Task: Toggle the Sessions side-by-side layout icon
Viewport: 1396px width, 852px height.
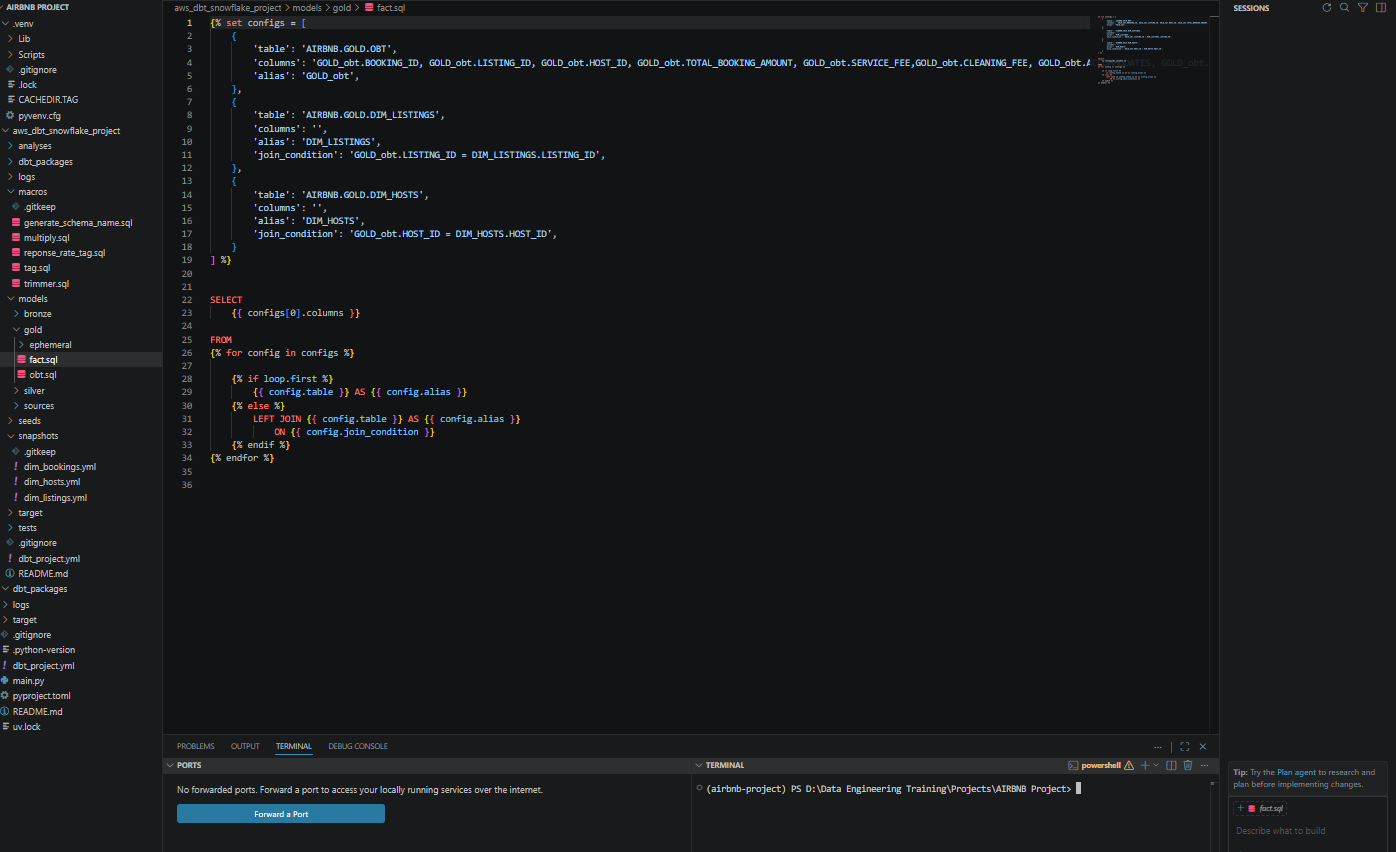Action: 1380,8
